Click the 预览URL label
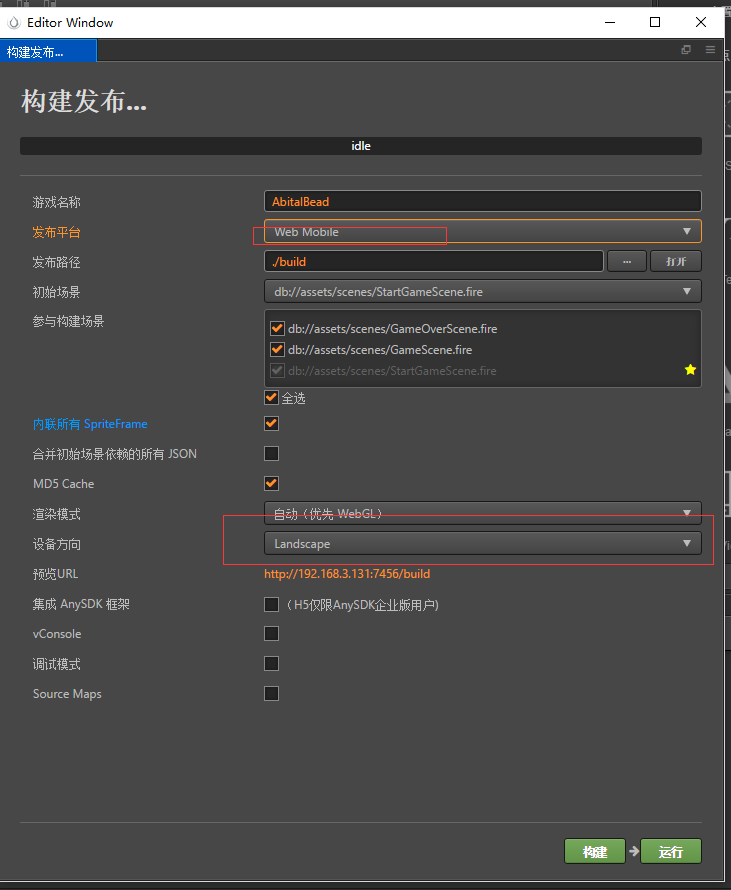Viewport: 731px width, 890px height. tap(55, 574)
